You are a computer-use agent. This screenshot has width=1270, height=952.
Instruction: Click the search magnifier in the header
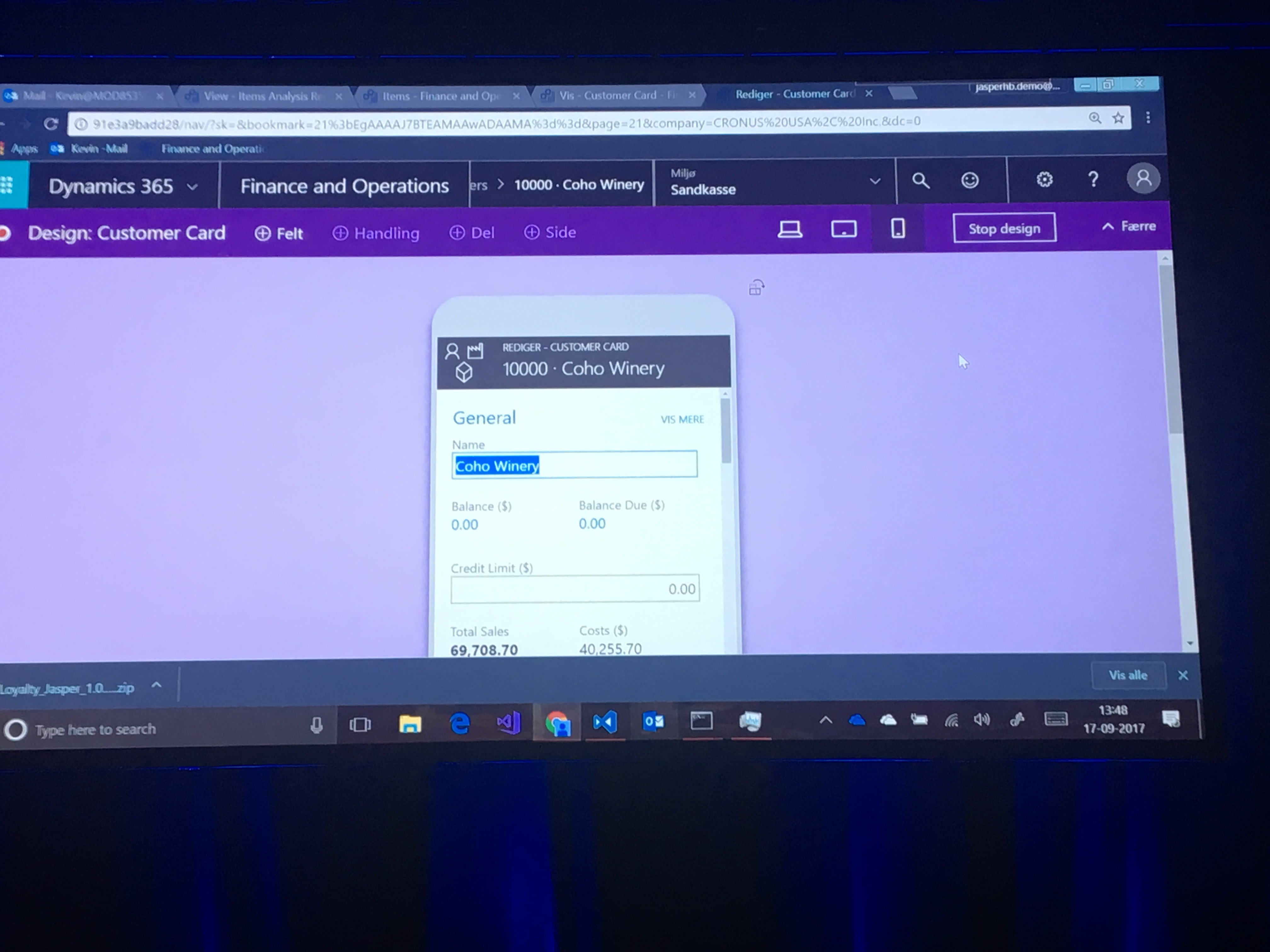click(x=920, y=181)
